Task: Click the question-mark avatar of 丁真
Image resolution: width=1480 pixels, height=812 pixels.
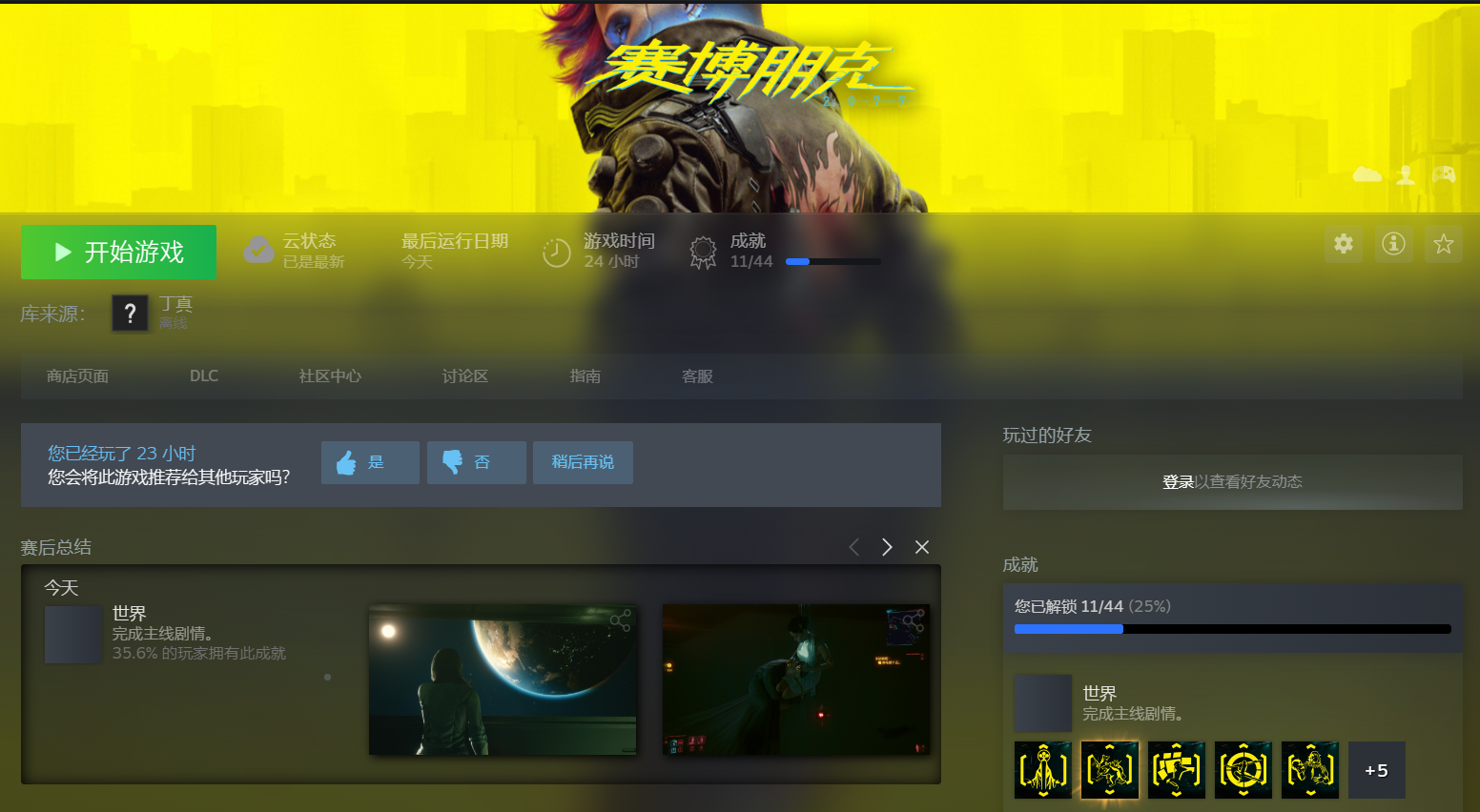Action: [x=130, y=313]
